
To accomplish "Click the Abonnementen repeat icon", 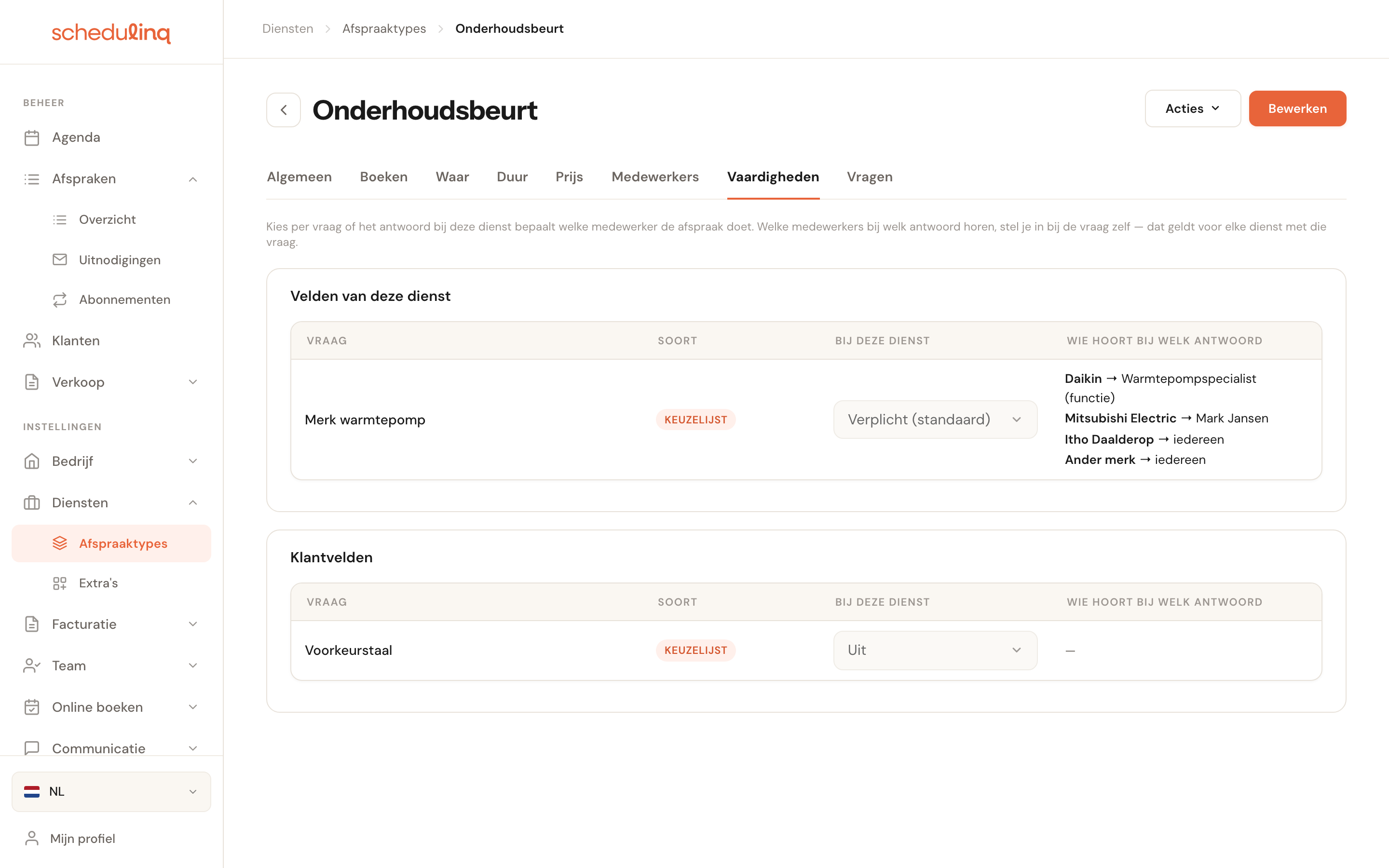I will pyautogui.click(x=60, y=299).
